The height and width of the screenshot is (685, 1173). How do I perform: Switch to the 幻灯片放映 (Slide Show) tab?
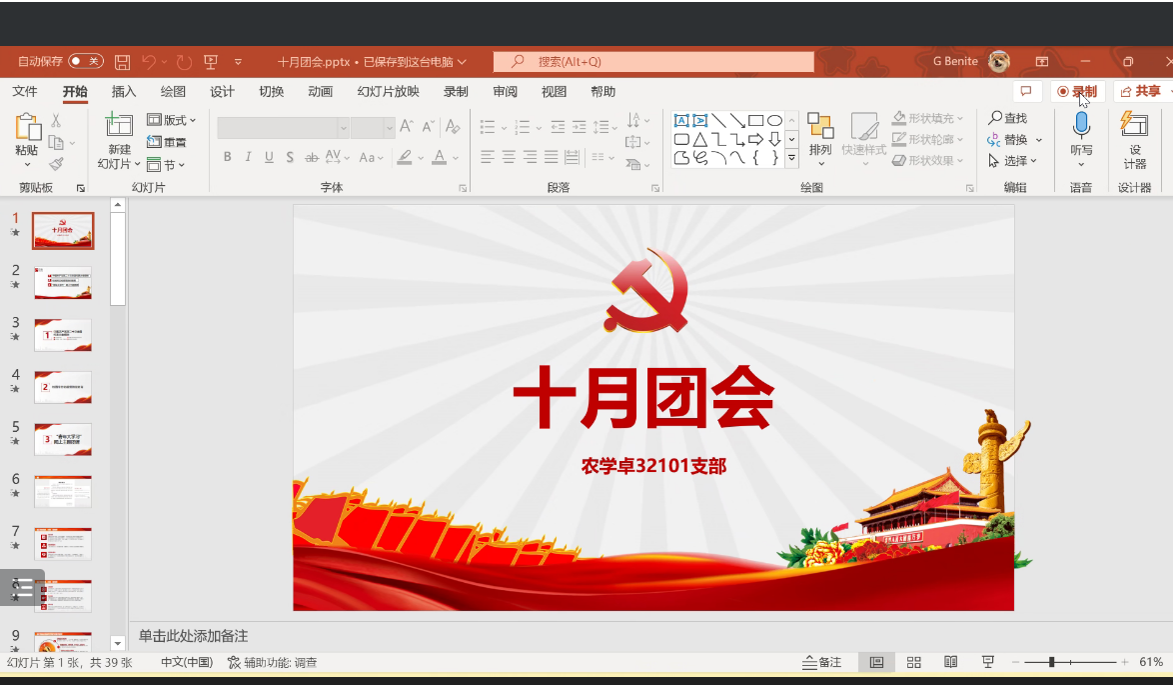[388, 92]
